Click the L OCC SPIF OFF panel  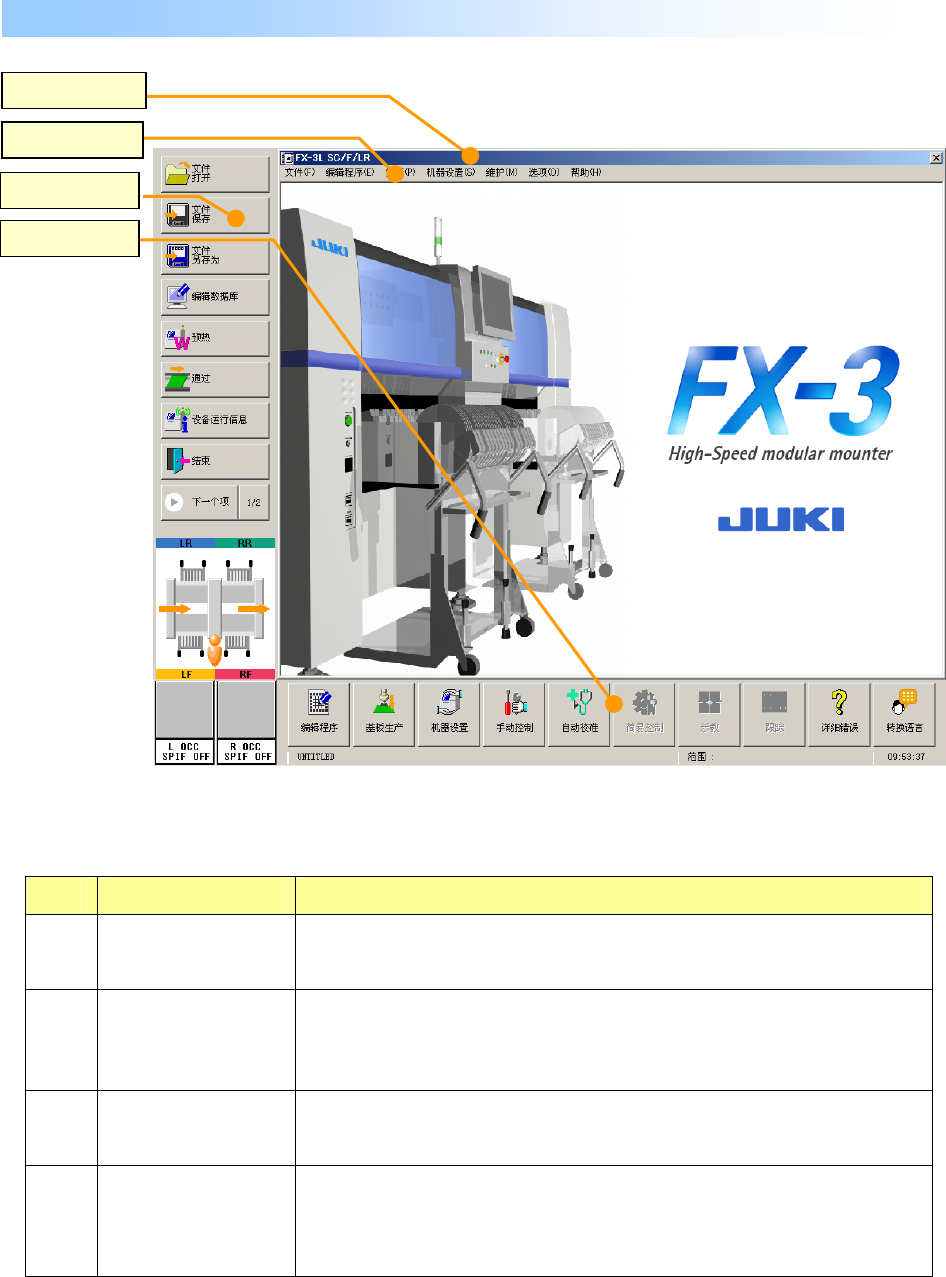click(185, 723)
